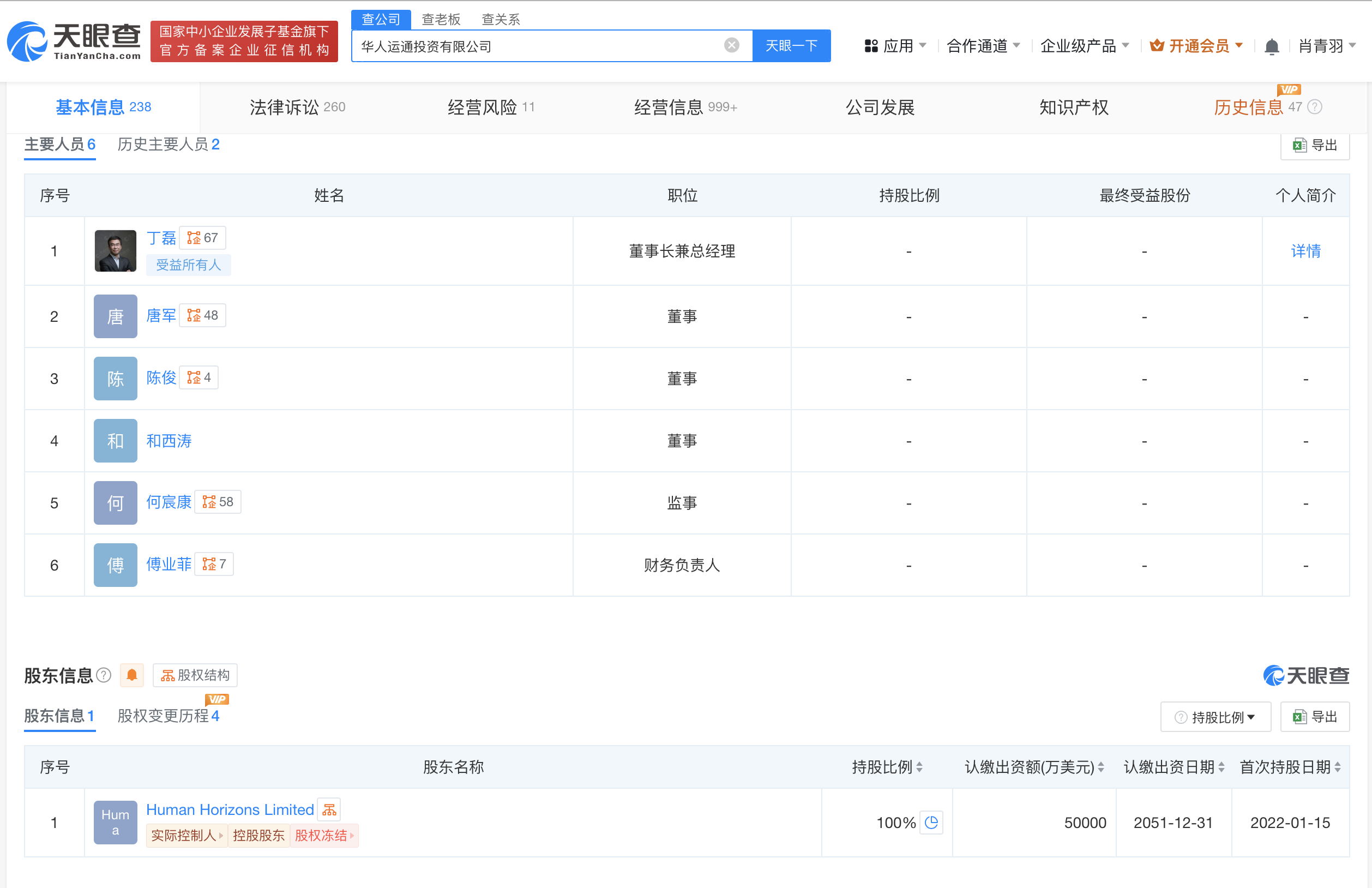
Task: Open 唐军's related companies badge 48
Action: pos(202,315)
